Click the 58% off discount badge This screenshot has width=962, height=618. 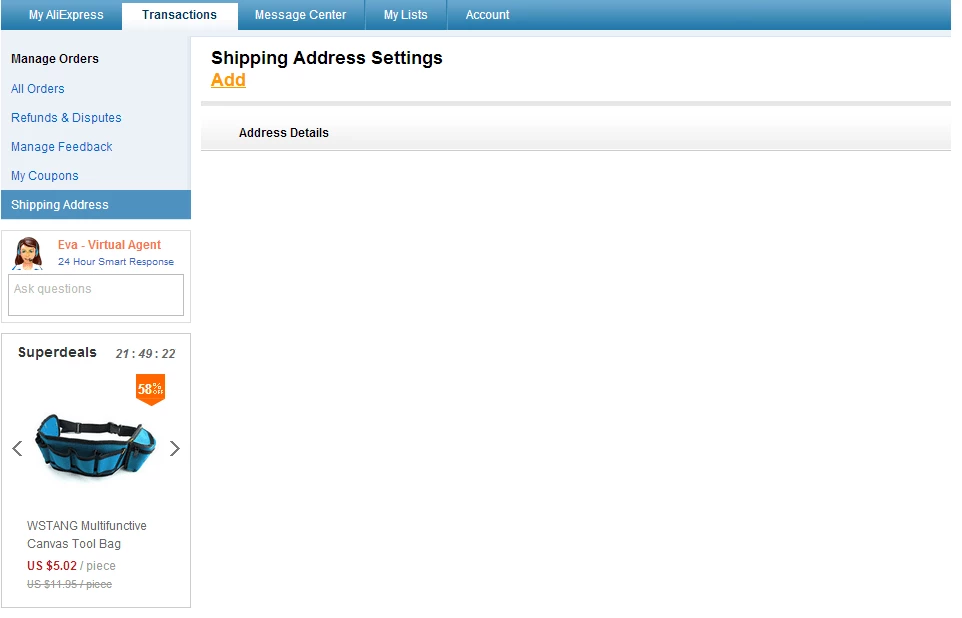(150, 389)
